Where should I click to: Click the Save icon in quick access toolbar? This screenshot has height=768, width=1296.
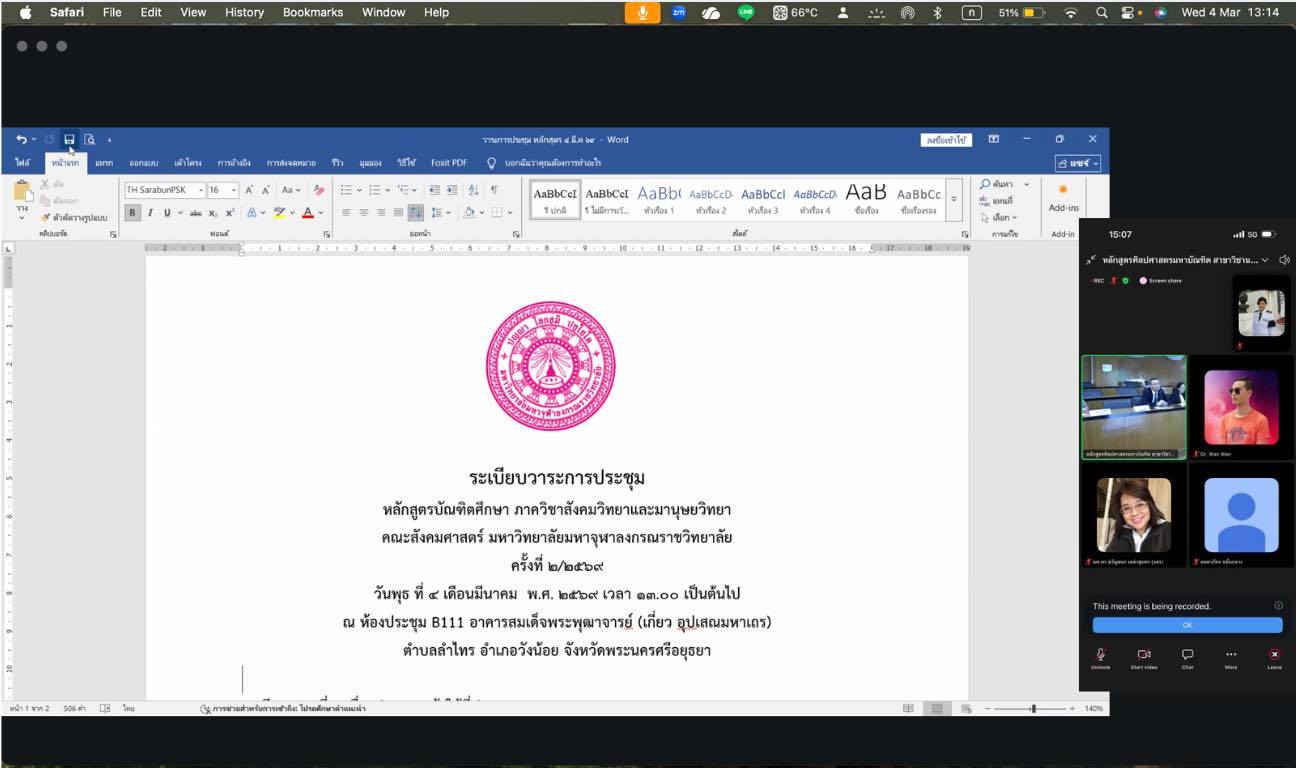click(x=69, y=139)
